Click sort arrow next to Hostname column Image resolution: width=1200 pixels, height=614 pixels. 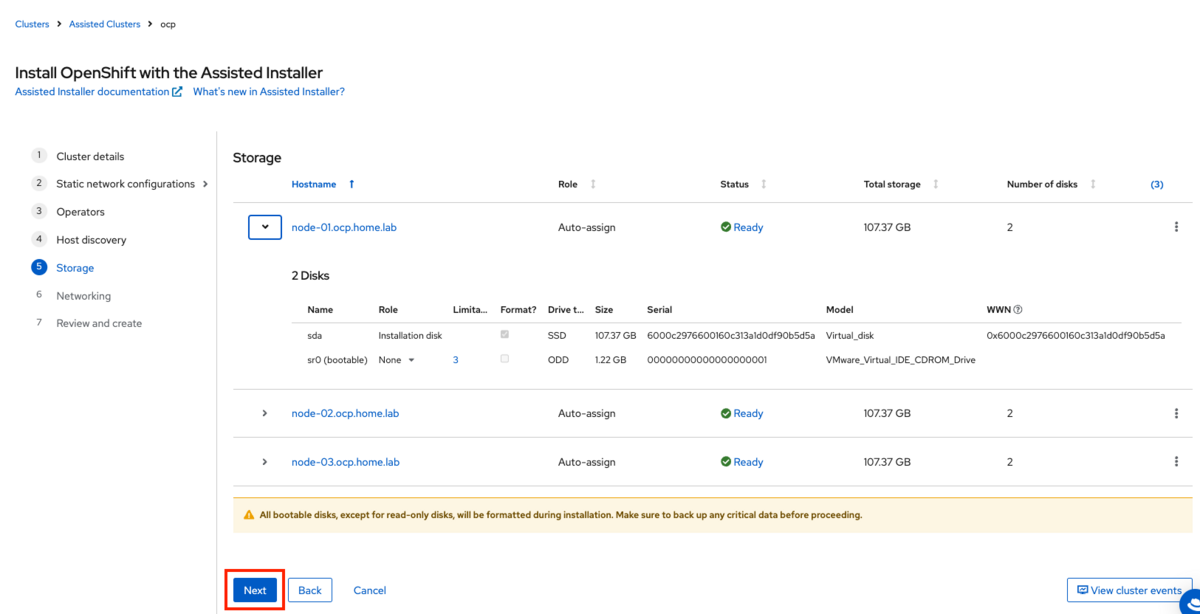click(351, 184)
